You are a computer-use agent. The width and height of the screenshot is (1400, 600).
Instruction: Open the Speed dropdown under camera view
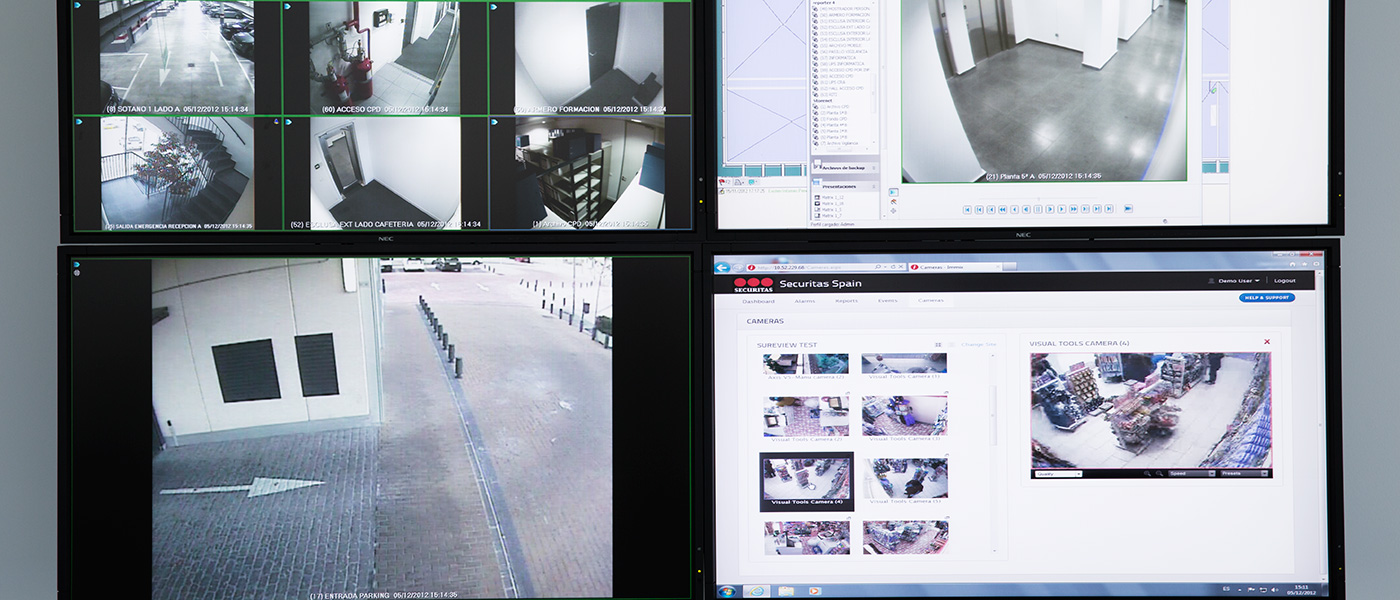1192,474
